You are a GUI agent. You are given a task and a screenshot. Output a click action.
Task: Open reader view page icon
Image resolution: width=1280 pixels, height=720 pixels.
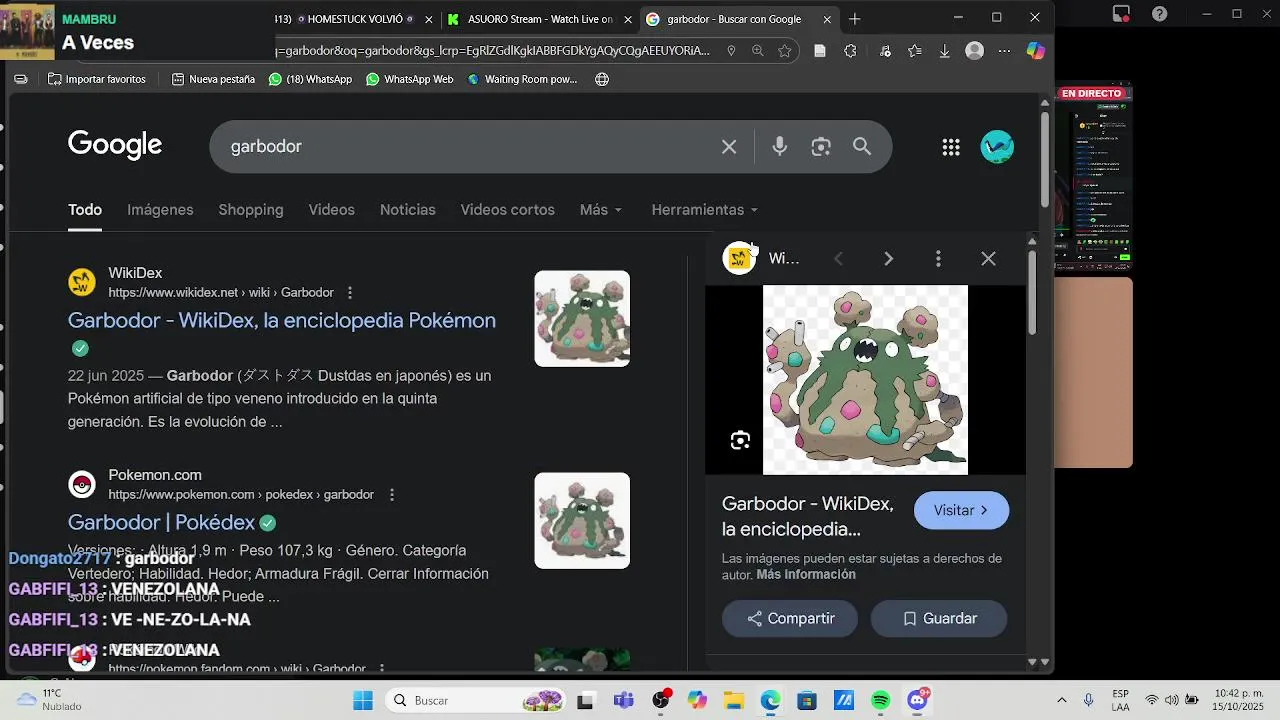[820, 51]
